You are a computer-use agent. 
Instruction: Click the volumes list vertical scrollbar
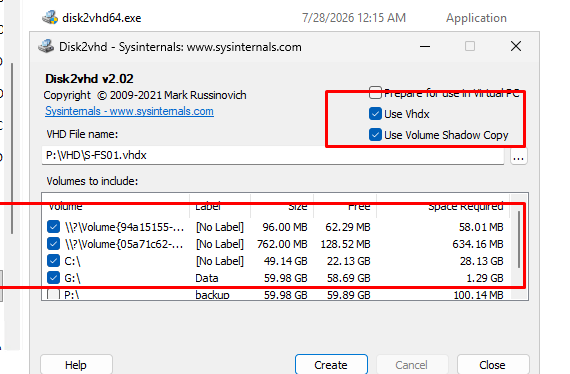coord(519,240)
